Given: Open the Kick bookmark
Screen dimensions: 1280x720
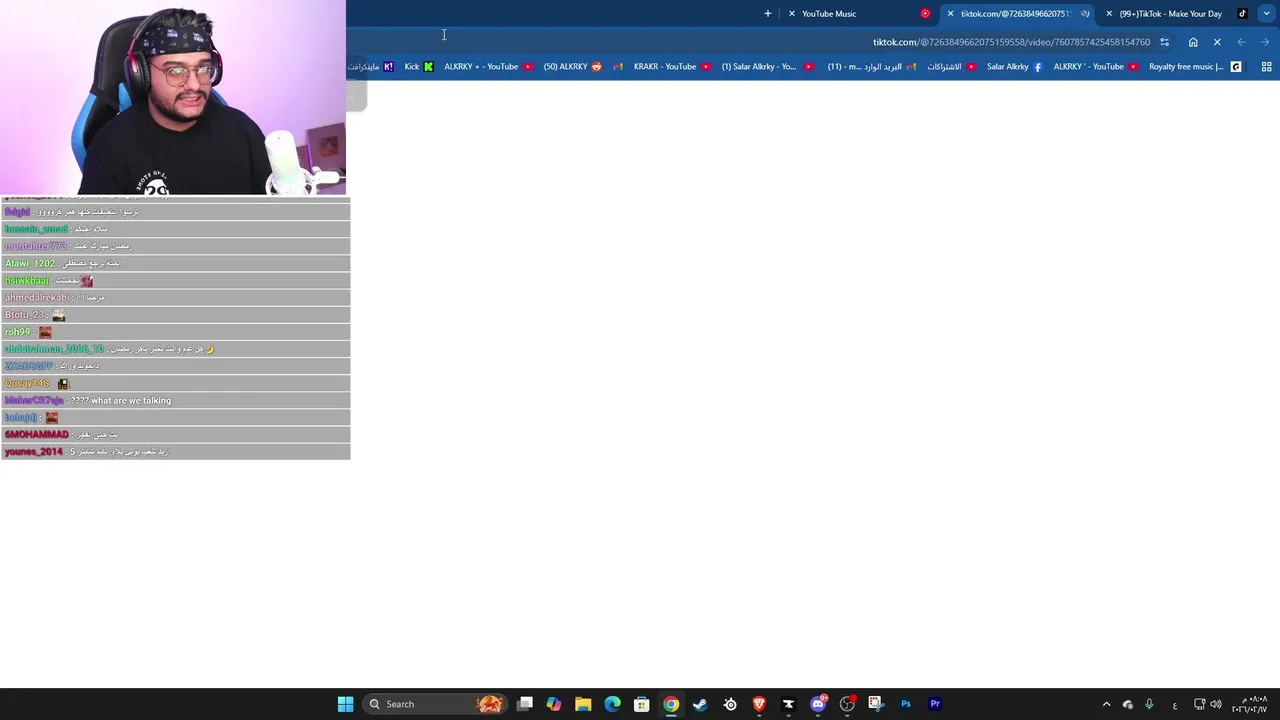Looking at the screenshot, I should [419, 67].
